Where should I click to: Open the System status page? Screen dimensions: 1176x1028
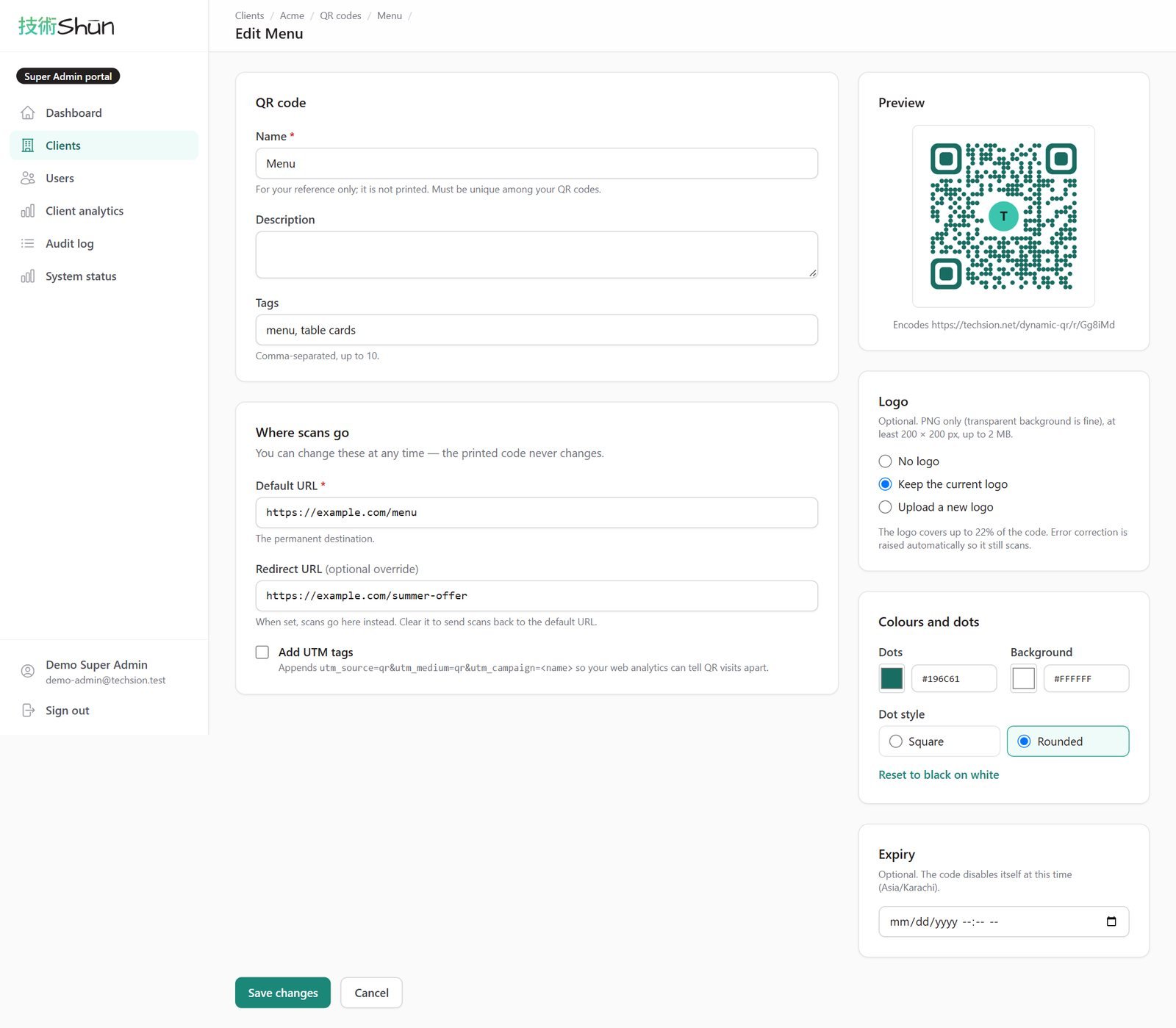pos(104,276)
